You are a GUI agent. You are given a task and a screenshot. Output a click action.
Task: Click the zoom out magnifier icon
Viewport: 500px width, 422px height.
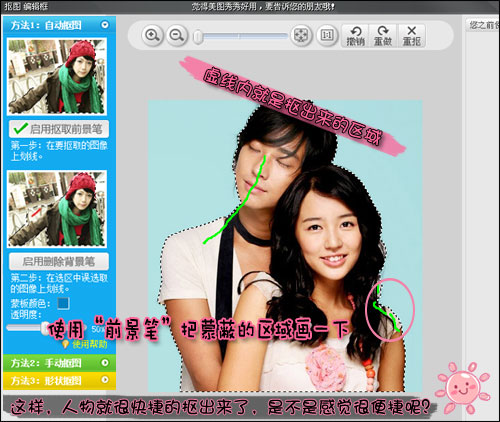[x=177, y=35]
